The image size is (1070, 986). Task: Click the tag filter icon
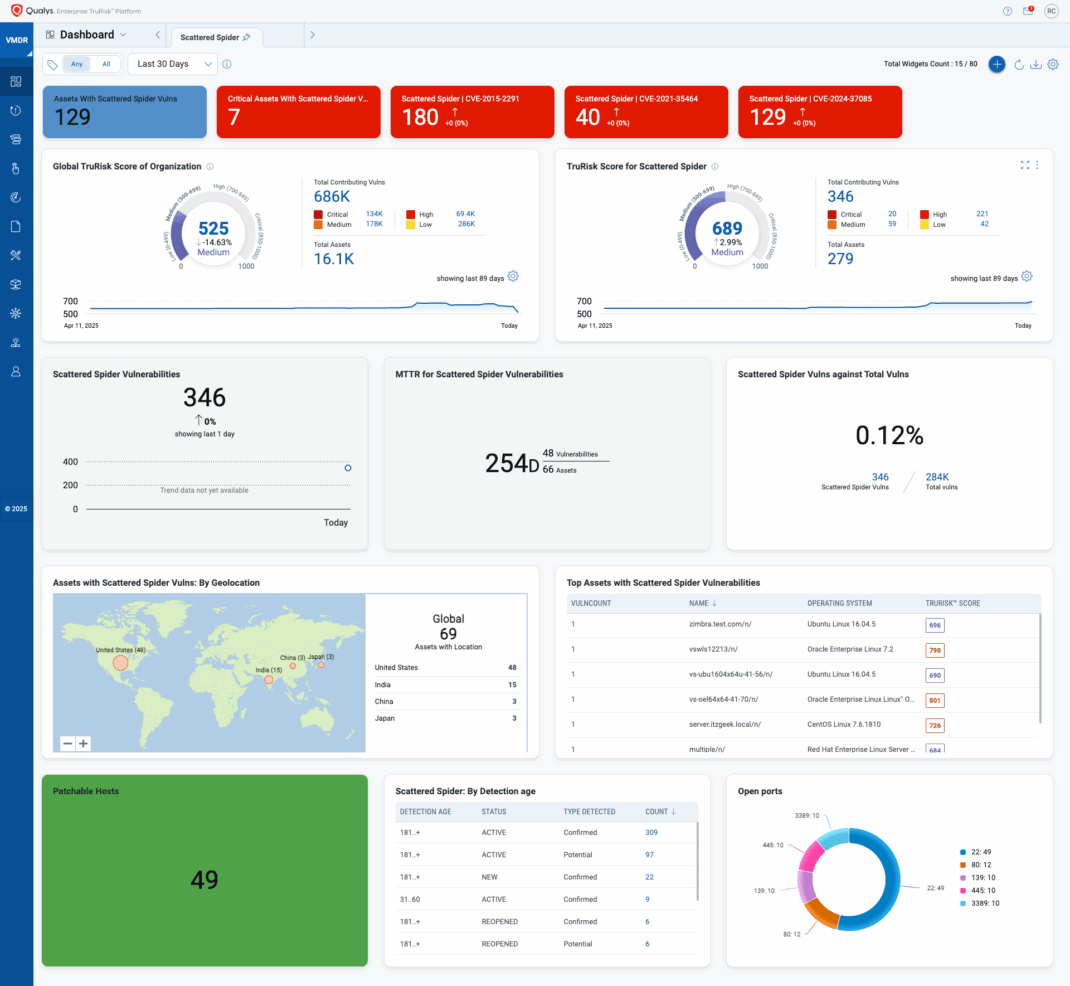pos(53,64)
